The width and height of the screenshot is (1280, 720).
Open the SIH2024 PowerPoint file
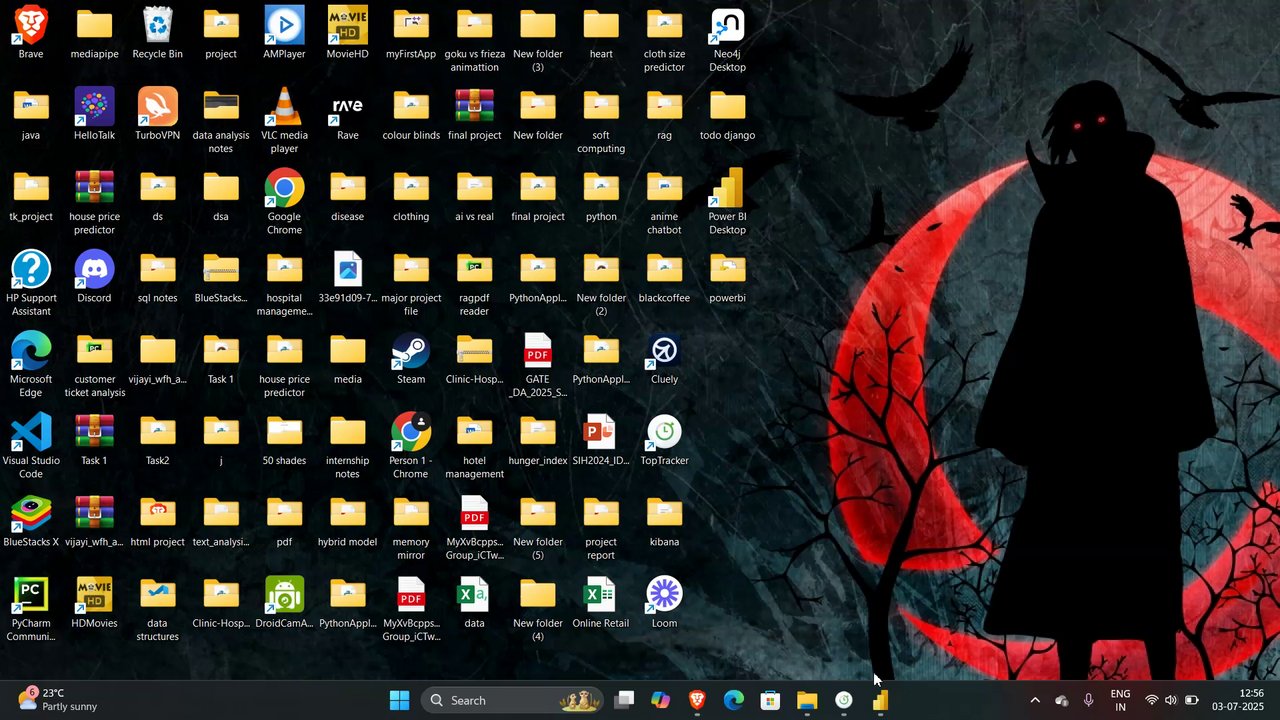(x=601, y=438)
